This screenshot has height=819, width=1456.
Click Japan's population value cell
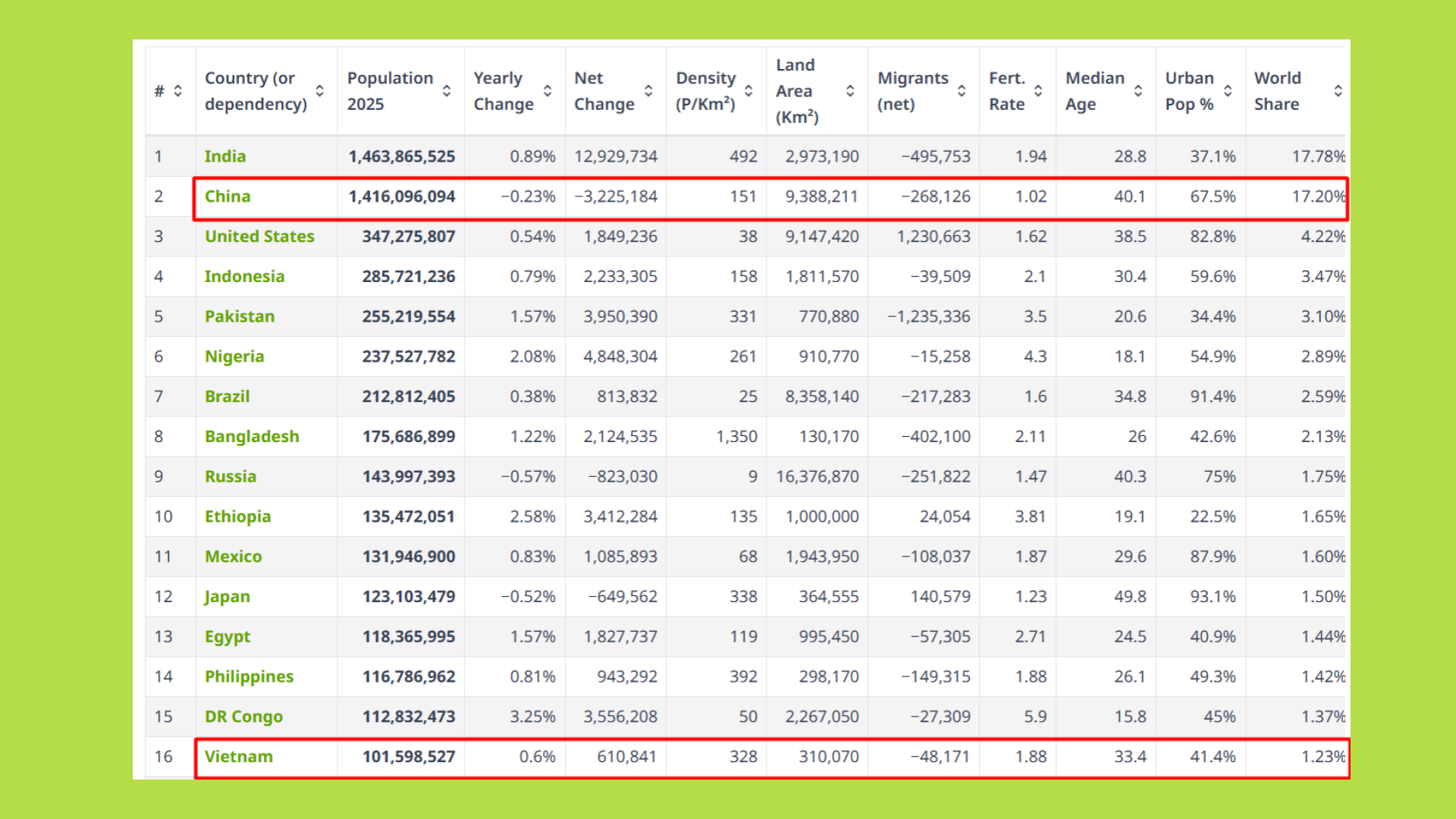408,597
